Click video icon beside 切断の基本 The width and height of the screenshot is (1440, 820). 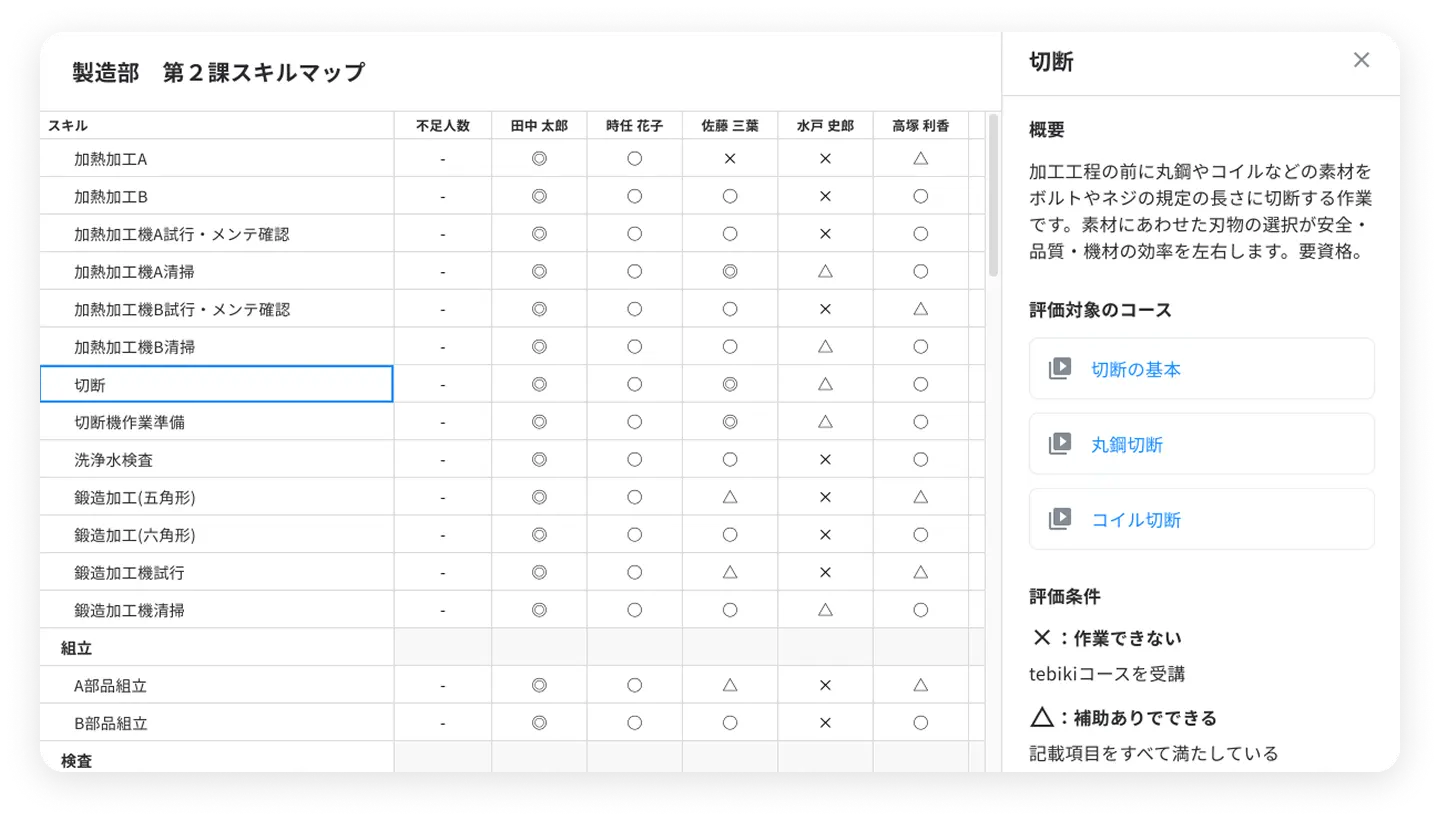tap(1060, 369)
